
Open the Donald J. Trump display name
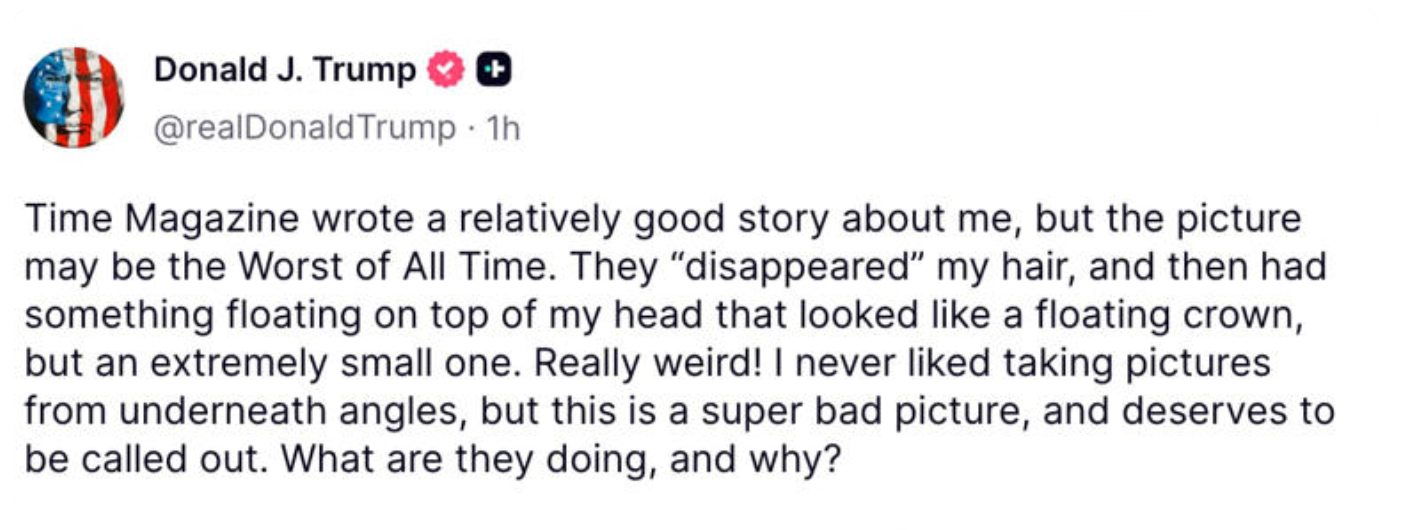click(x=284, y=70)
